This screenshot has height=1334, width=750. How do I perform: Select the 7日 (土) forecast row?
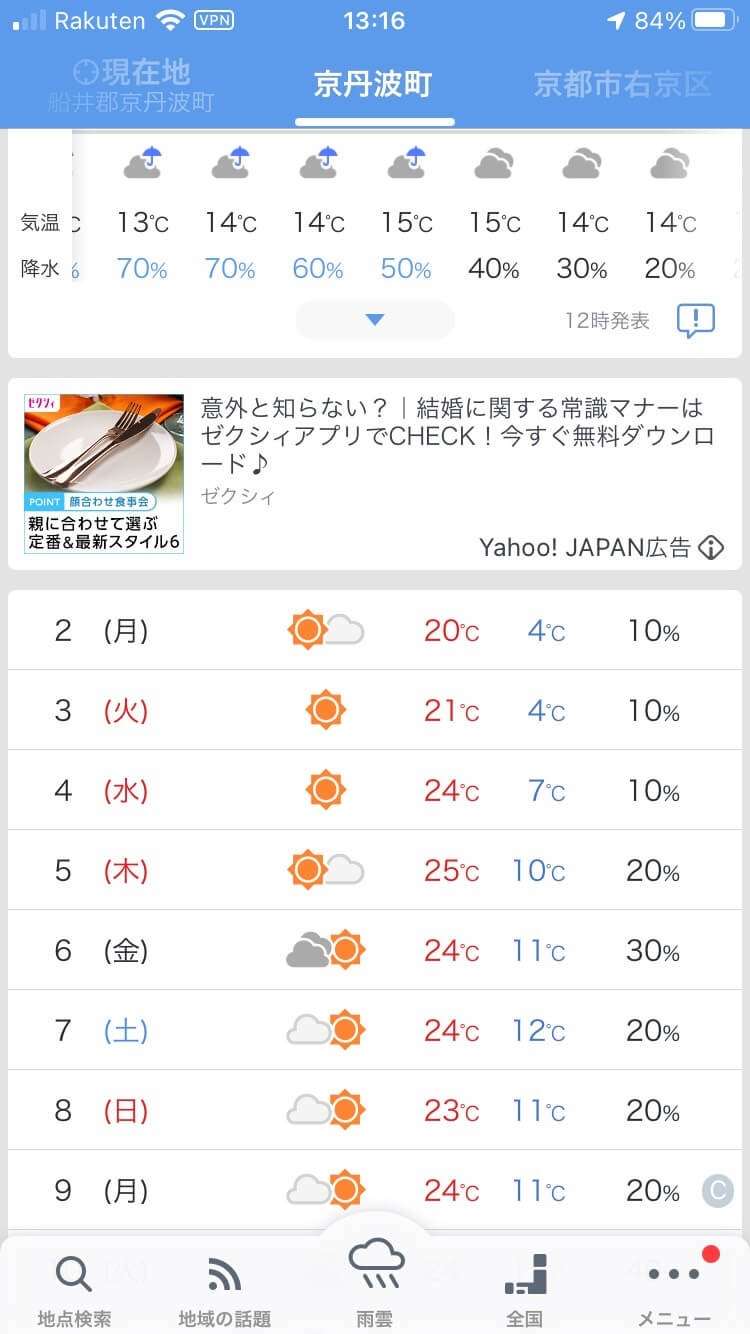tap(375, 1030)
